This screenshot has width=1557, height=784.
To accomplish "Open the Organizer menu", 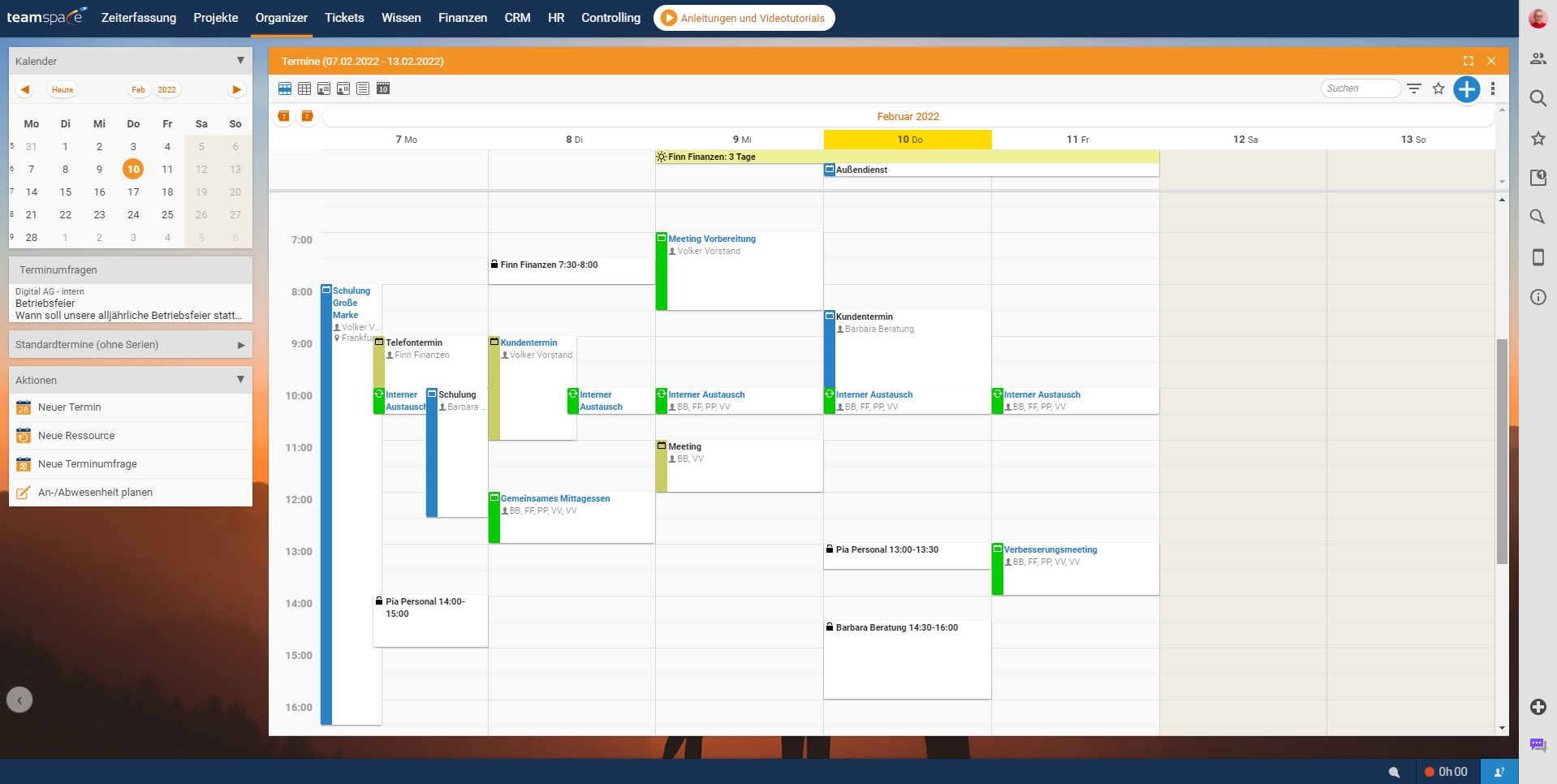I will click(282, 18).
